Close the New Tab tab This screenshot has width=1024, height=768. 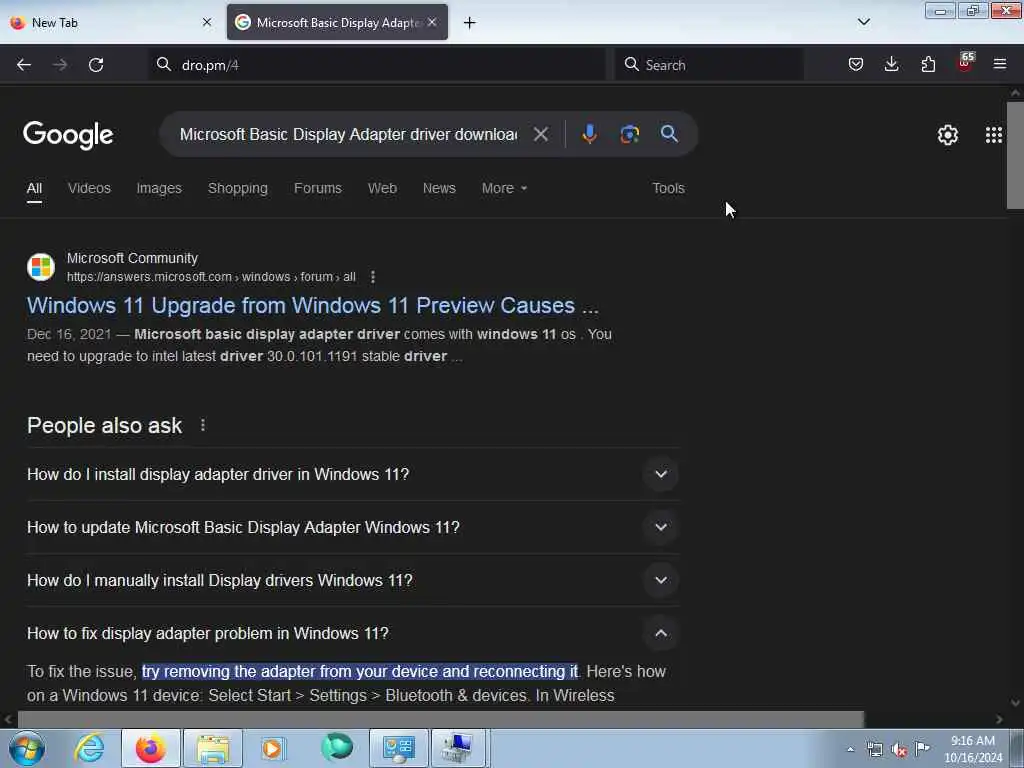tap(207, 22)
